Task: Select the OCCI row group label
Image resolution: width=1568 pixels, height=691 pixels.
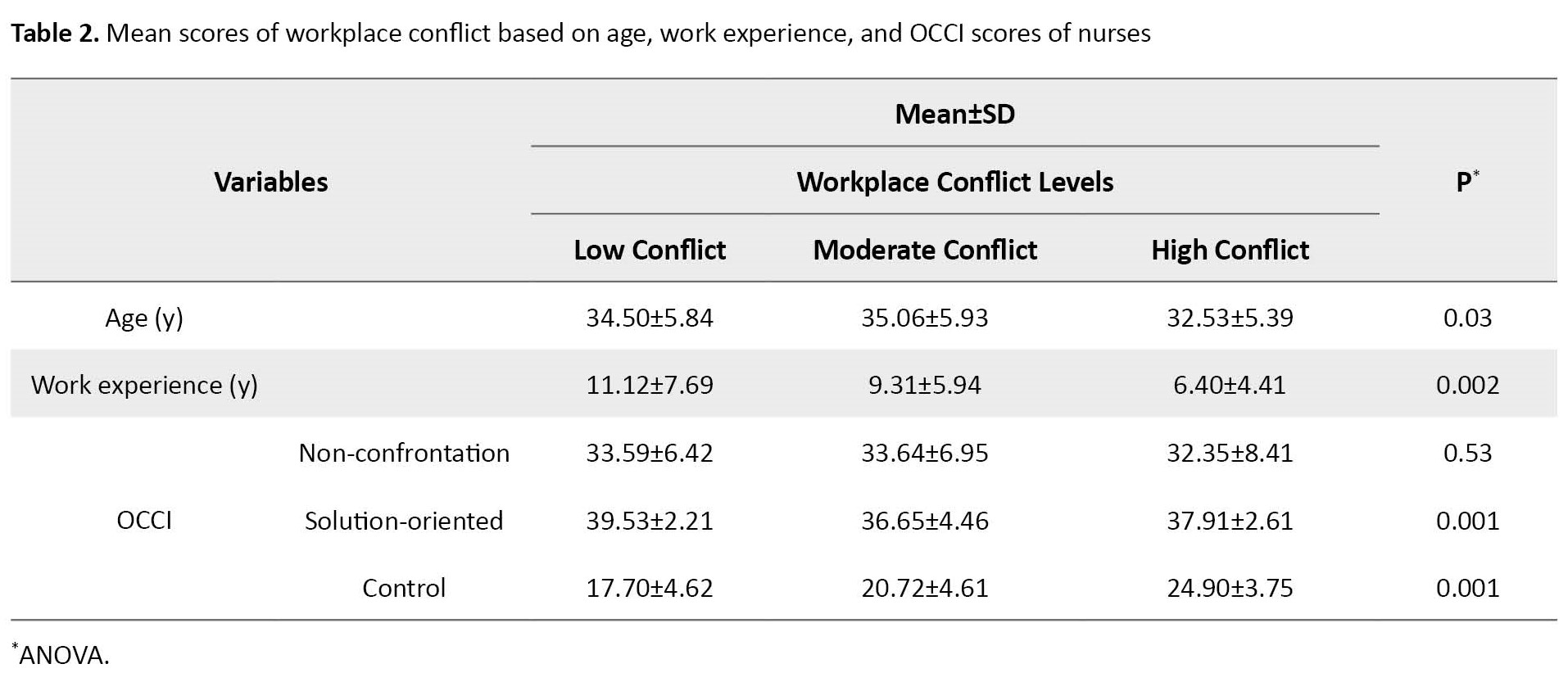Action: tap(144, 521)
